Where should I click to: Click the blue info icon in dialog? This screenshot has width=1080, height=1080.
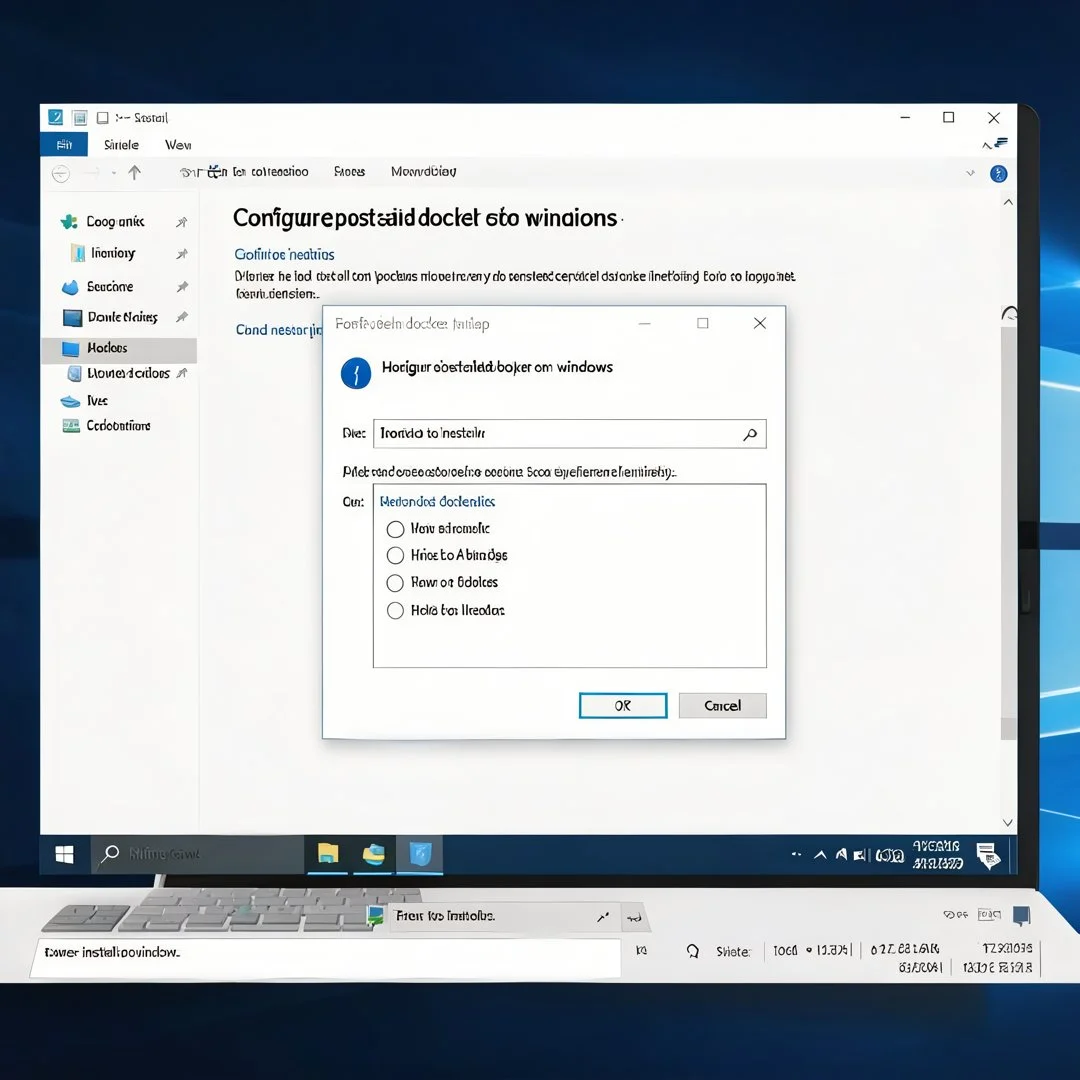coord(356,373)
